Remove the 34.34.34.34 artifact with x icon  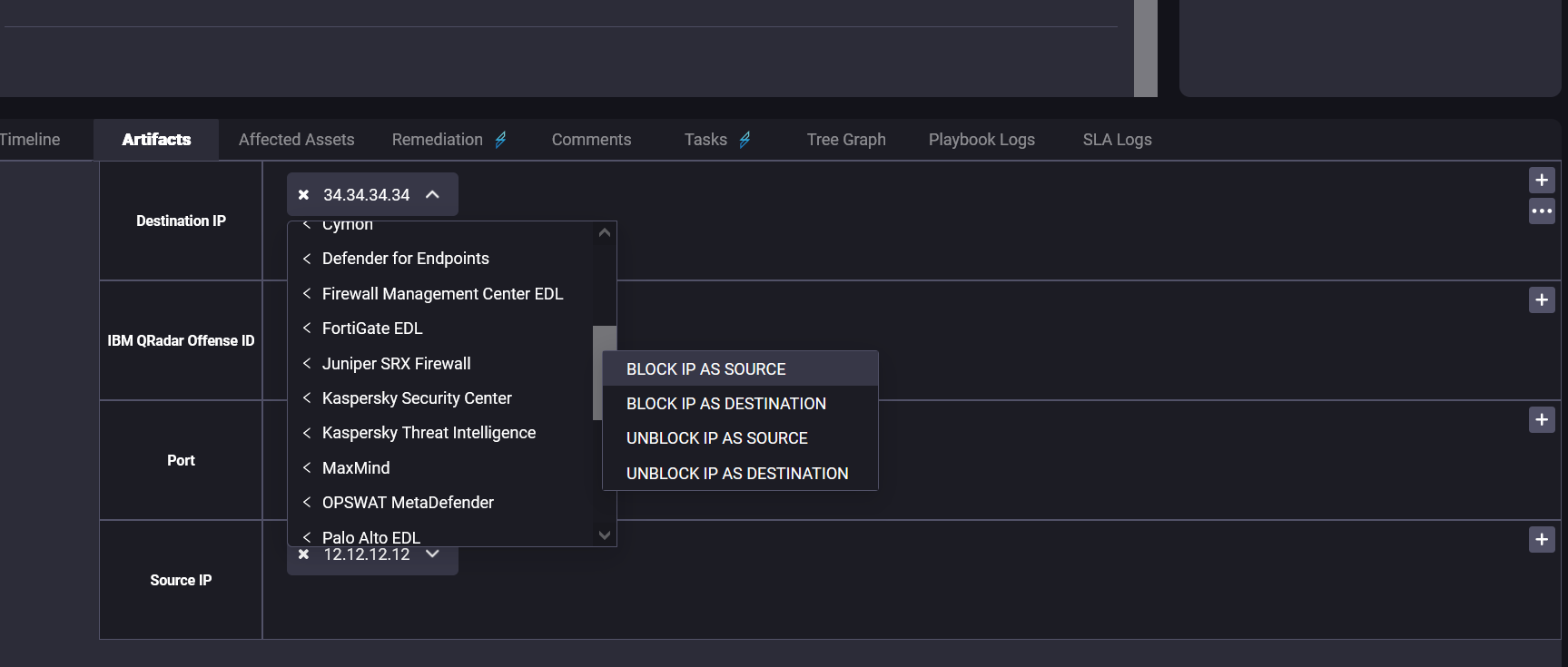click(x=304, y=195)
